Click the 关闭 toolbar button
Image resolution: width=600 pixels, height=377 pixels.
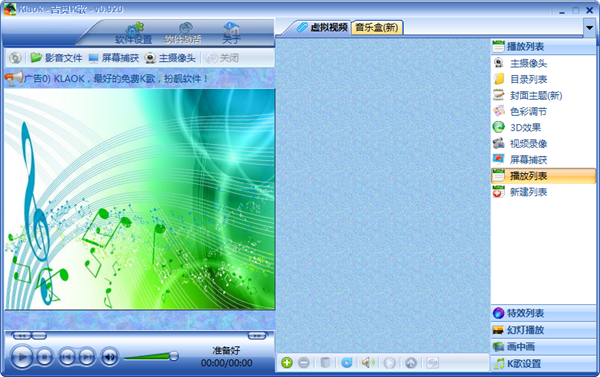pos(222,58)
